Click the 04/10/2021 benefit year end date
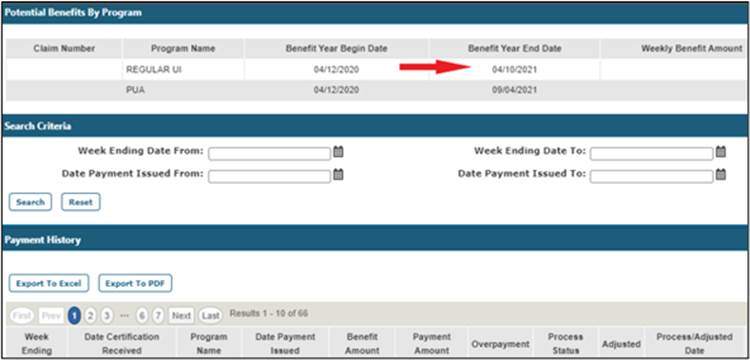This screenshot has height=360, width=750. pyautogui.click(x=515, y=70)
